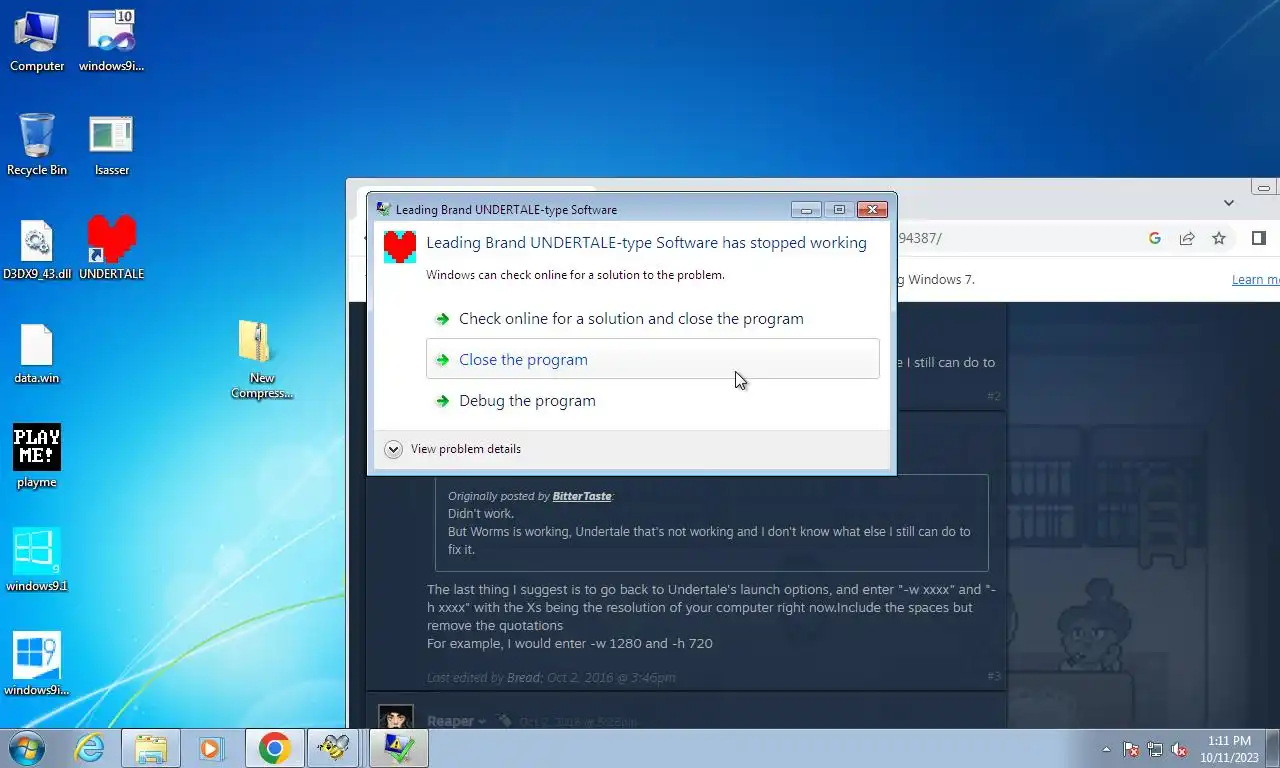Close the crash dialog with red X
The width and height of the screenshot is (1280, 768).
872,209
